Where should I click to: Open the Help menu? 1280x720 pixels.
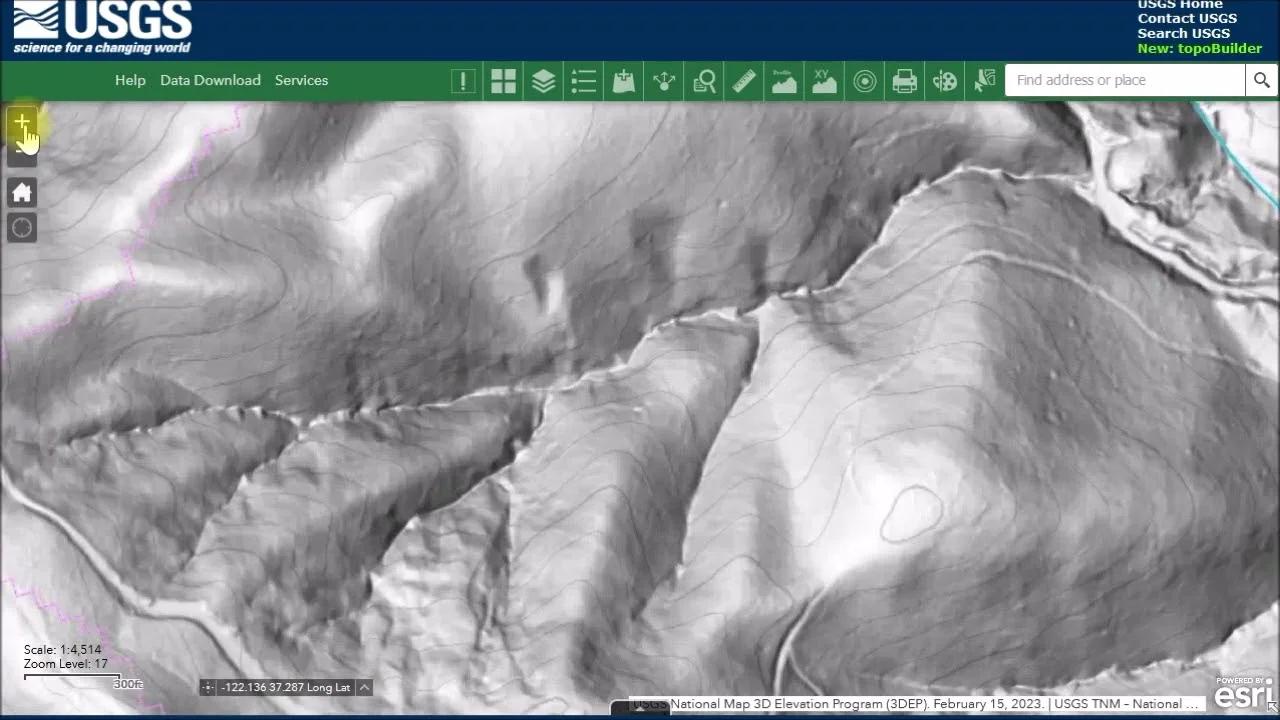(130, 80)
